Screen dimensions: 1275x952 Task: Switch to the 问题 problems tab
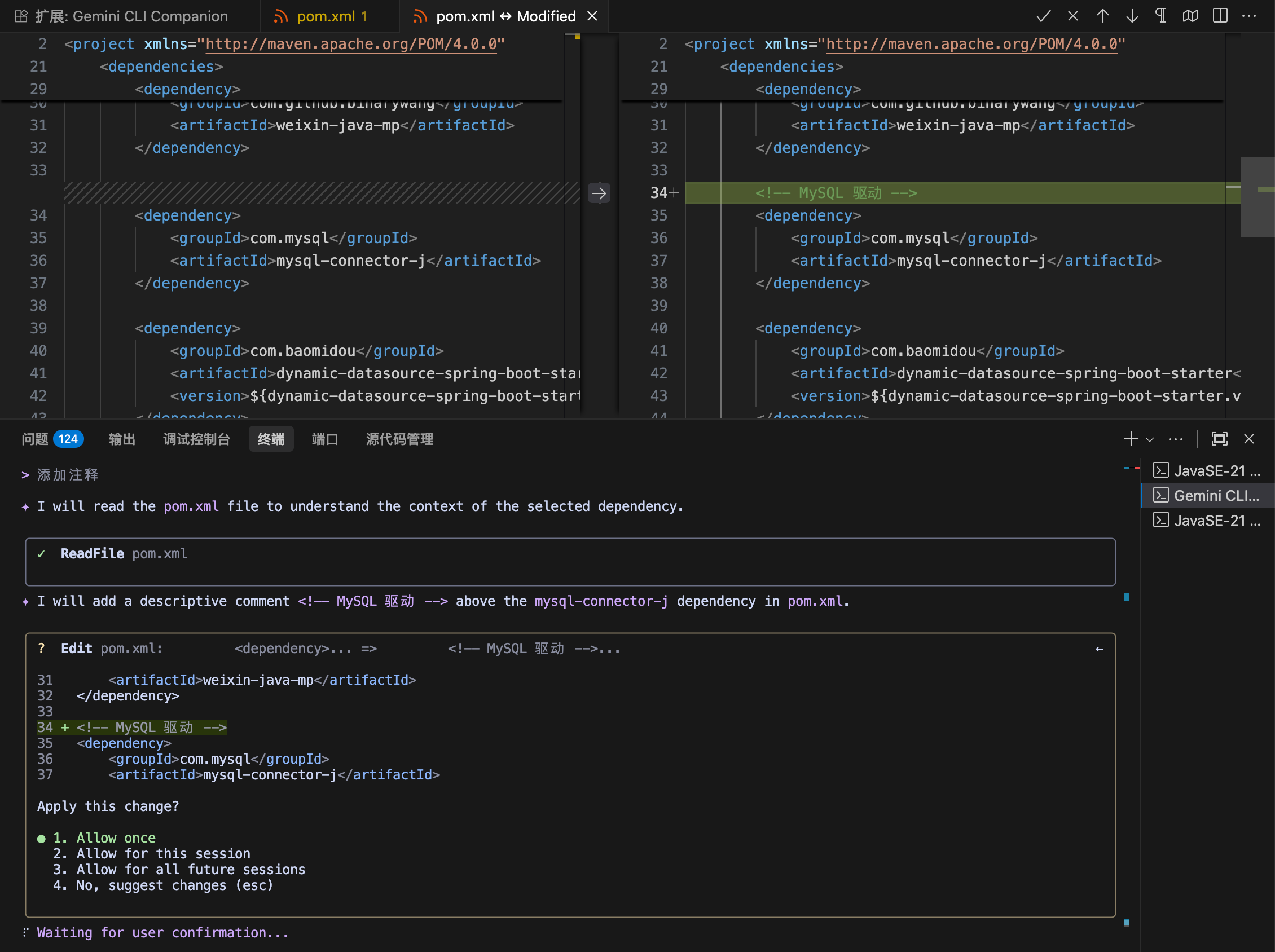click(x=34, y=439)
